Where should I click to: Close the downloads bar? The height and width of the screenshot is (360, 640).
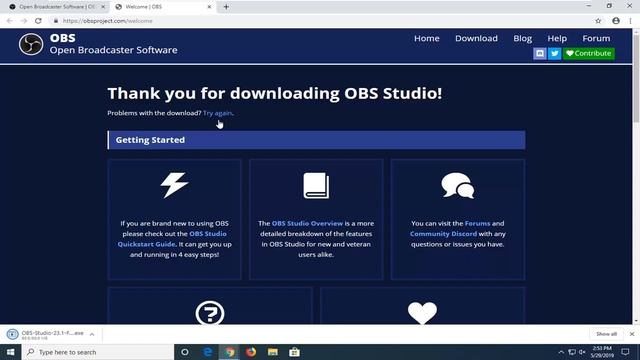click(632, 334)
